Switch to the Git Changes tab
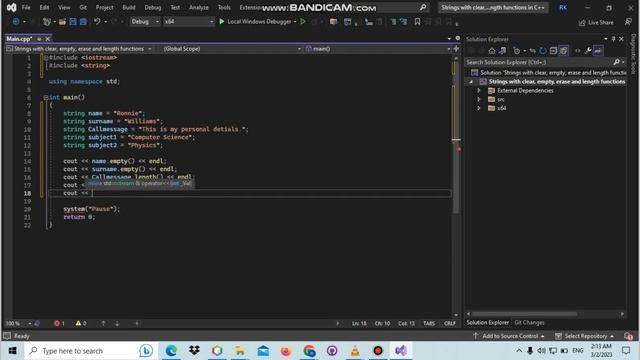 (x=529, y=322)
